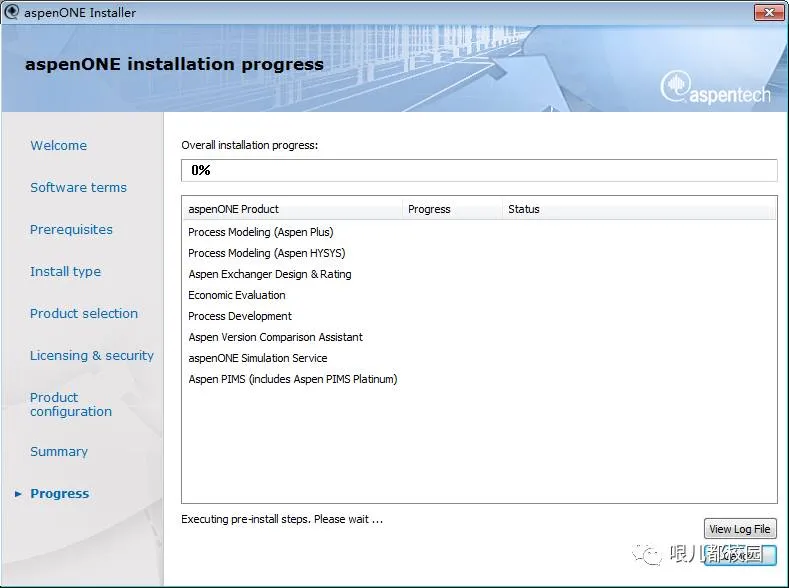Image resolution: width=789 pixels, height=588 pixels.
Task: Click the arrow marker beside Progress
Action: pos(18,494)
